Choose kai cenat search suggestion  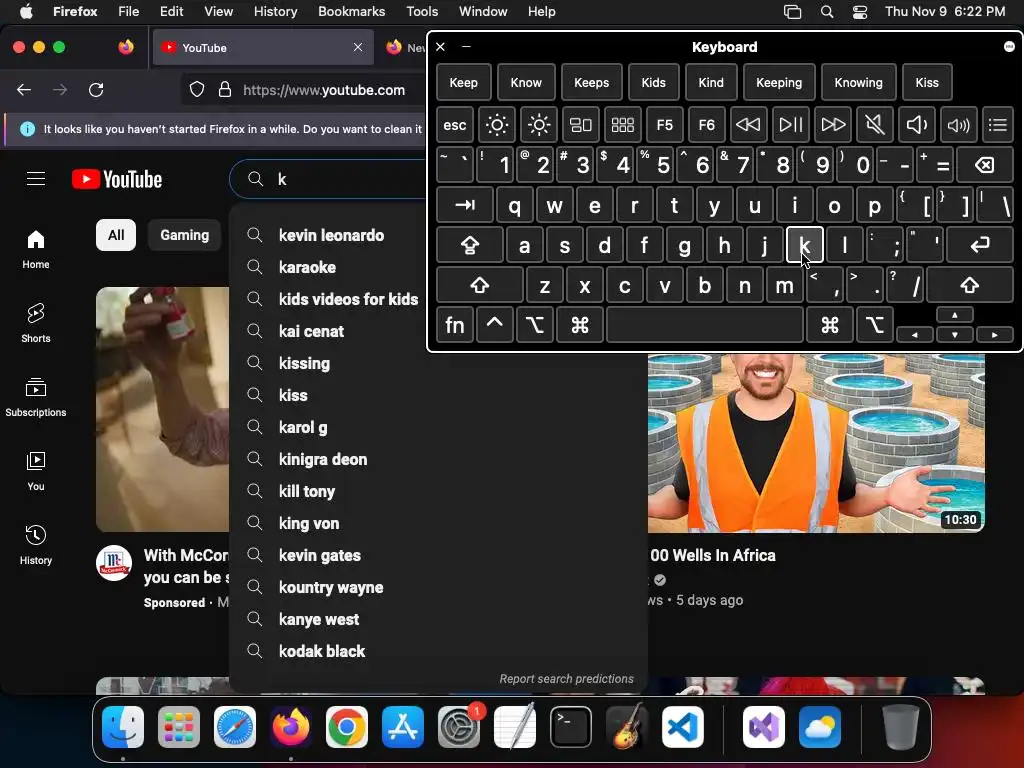pos(438,331)
